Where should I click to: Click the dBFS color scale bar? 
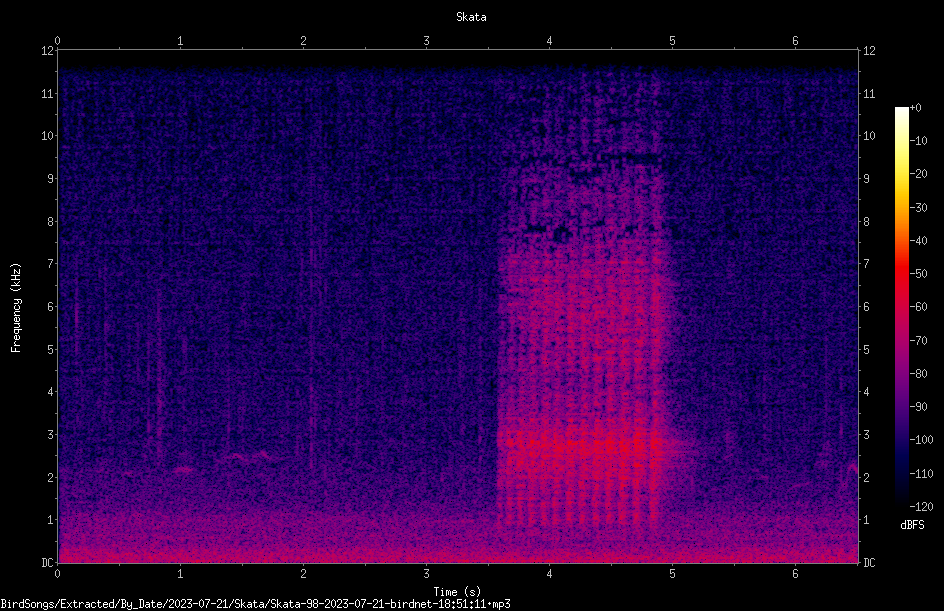[901, 307]
